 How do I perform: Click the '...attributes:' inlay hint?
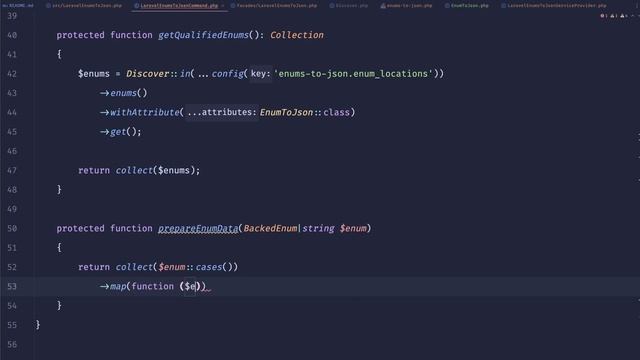[x=222, y=112]
